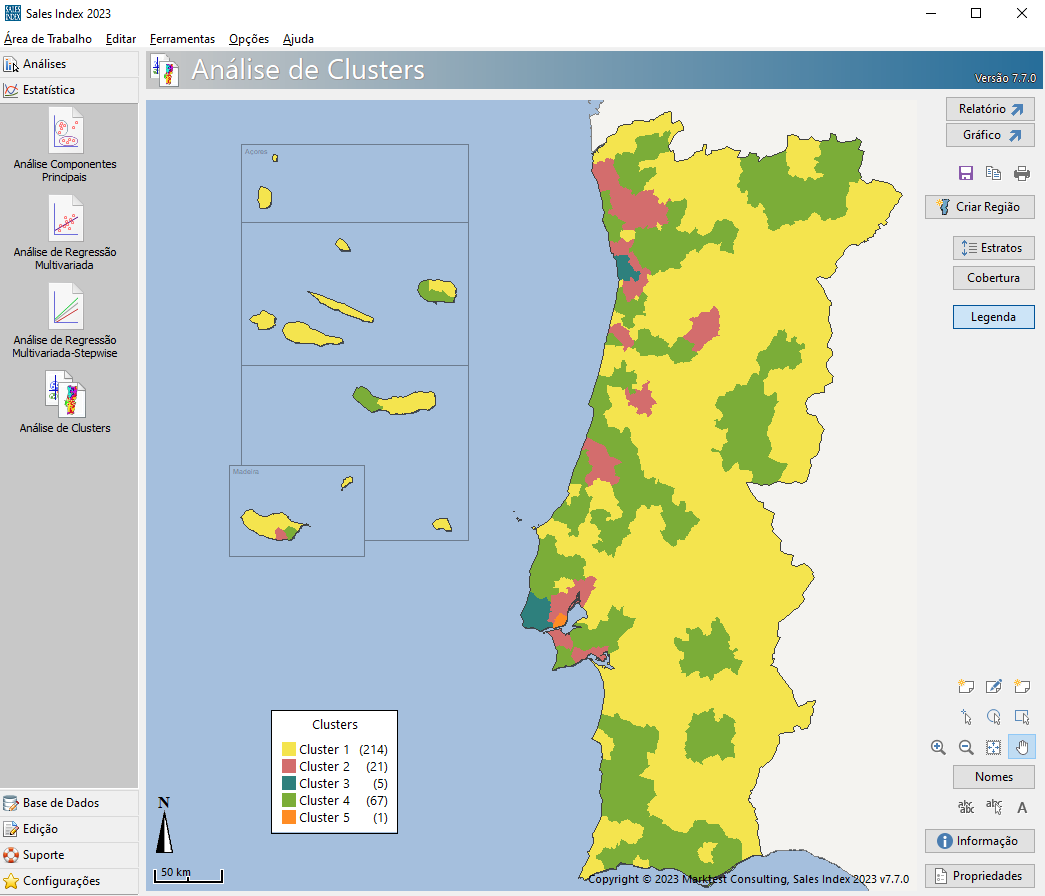Toggle the Cobertura map layer
The width and height of the screenshot is (1045, 896).
click(993, 278)
